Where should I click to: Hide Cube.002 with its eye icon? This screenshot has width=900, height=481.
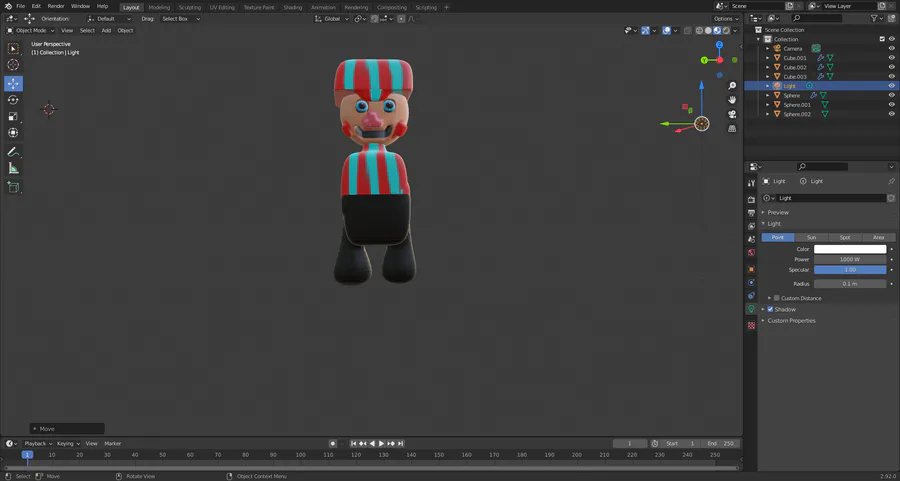(x=891, y=67)
